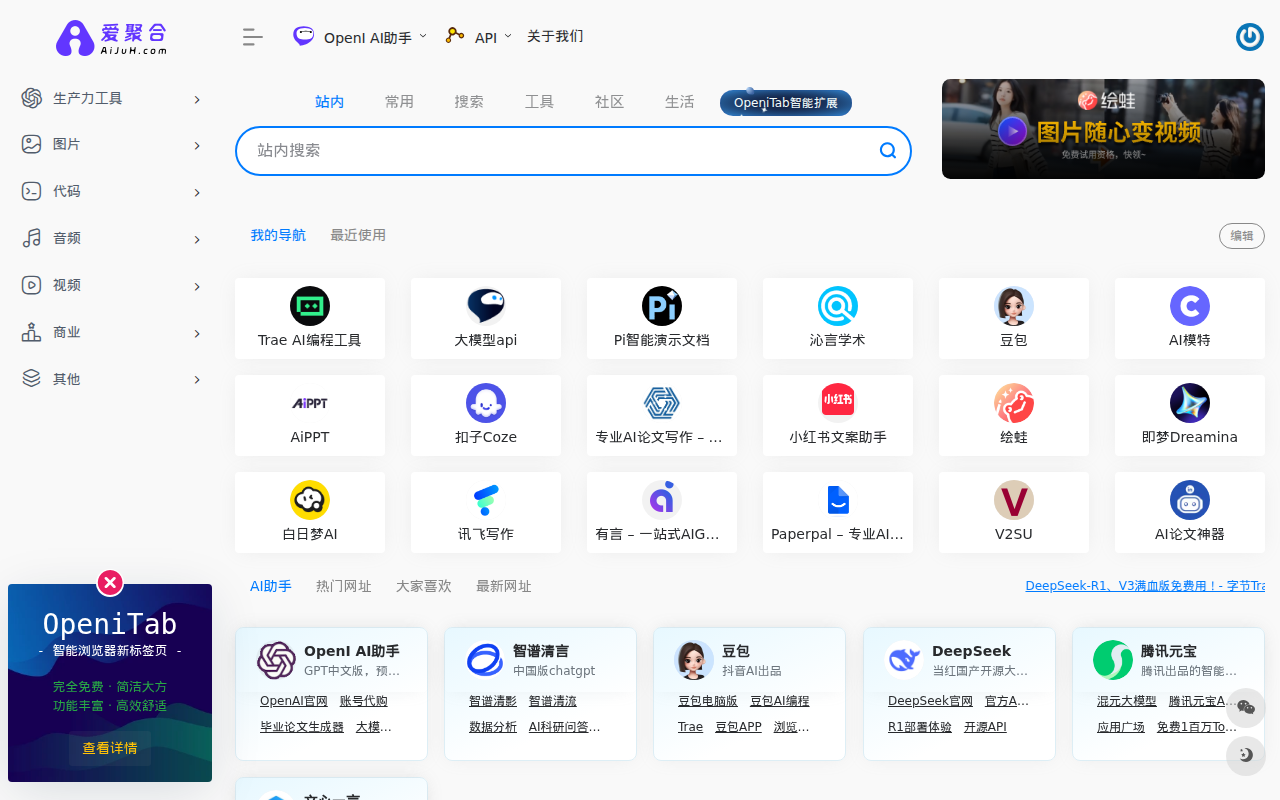Select the 工具 search tab
The height and width of the screenshot is (800, 1280).
pos(539,102)
